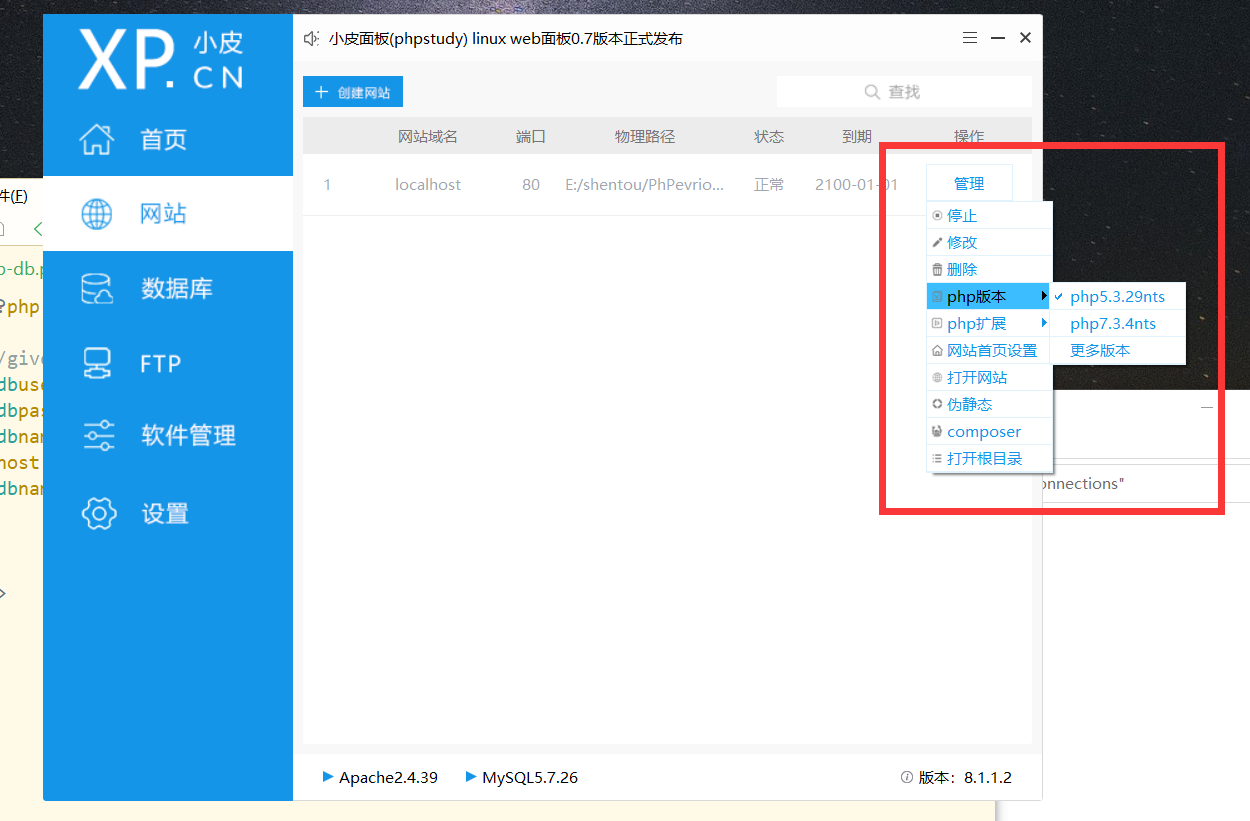
Task: Click the E:/shentou/PhPevrio... path cell
Action: [x=644, y=185]
